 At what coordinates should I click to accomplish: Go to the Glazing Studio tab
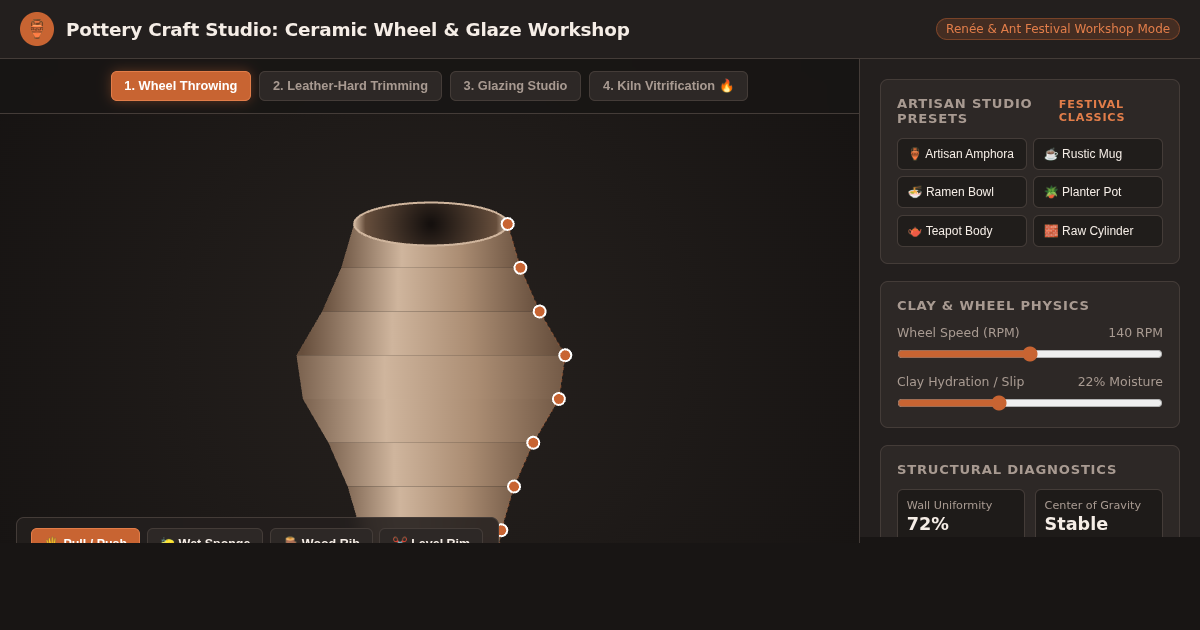tap(515, 86)
